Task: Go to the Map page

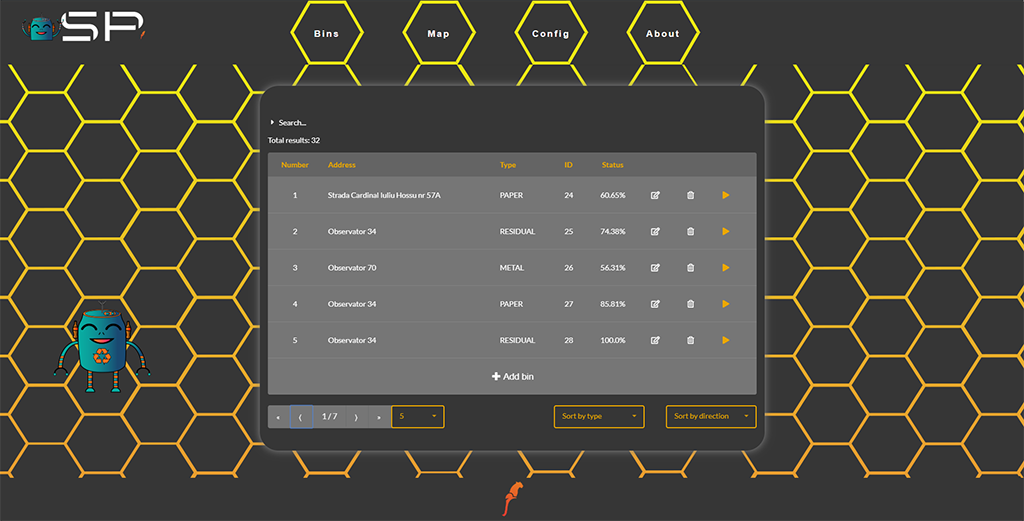Action: point(438,34)
